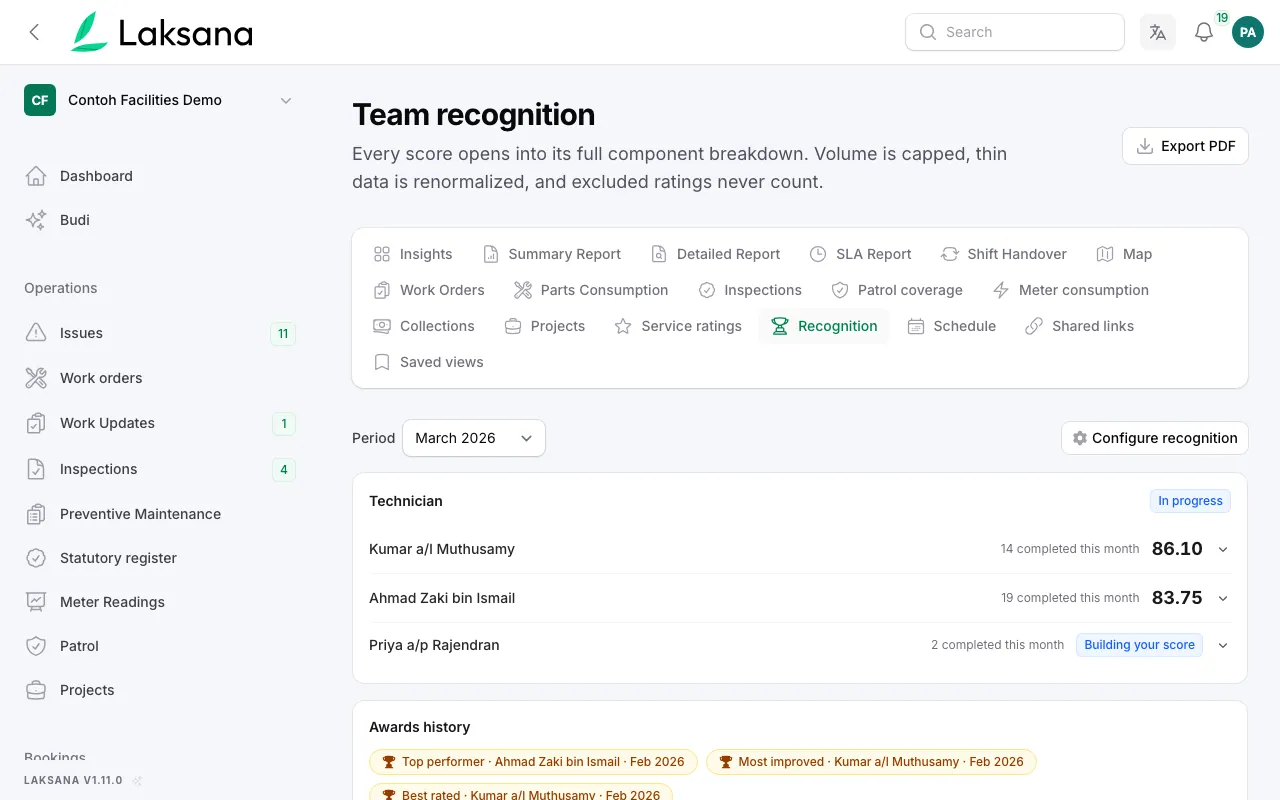Open the language translate icon
1280x800 pixels.
point(1158,32)
